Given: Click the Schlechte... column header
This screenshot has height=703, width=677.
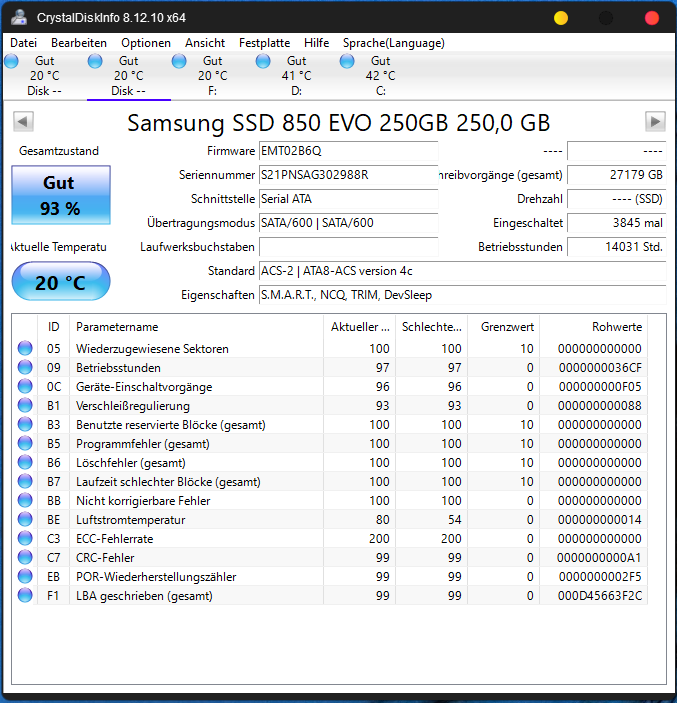Looking at the screenshot, I should pyautogui.click(x=432, y=327).
